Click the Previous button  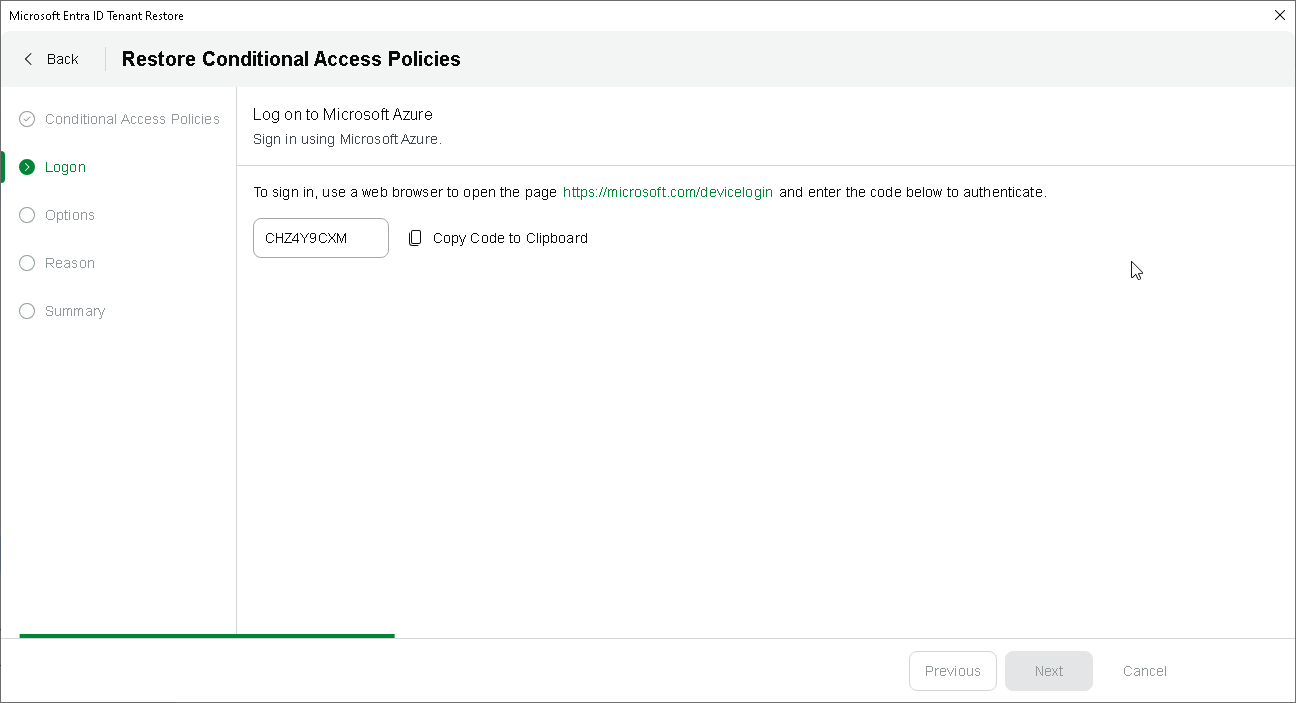[x=952, y=671]
